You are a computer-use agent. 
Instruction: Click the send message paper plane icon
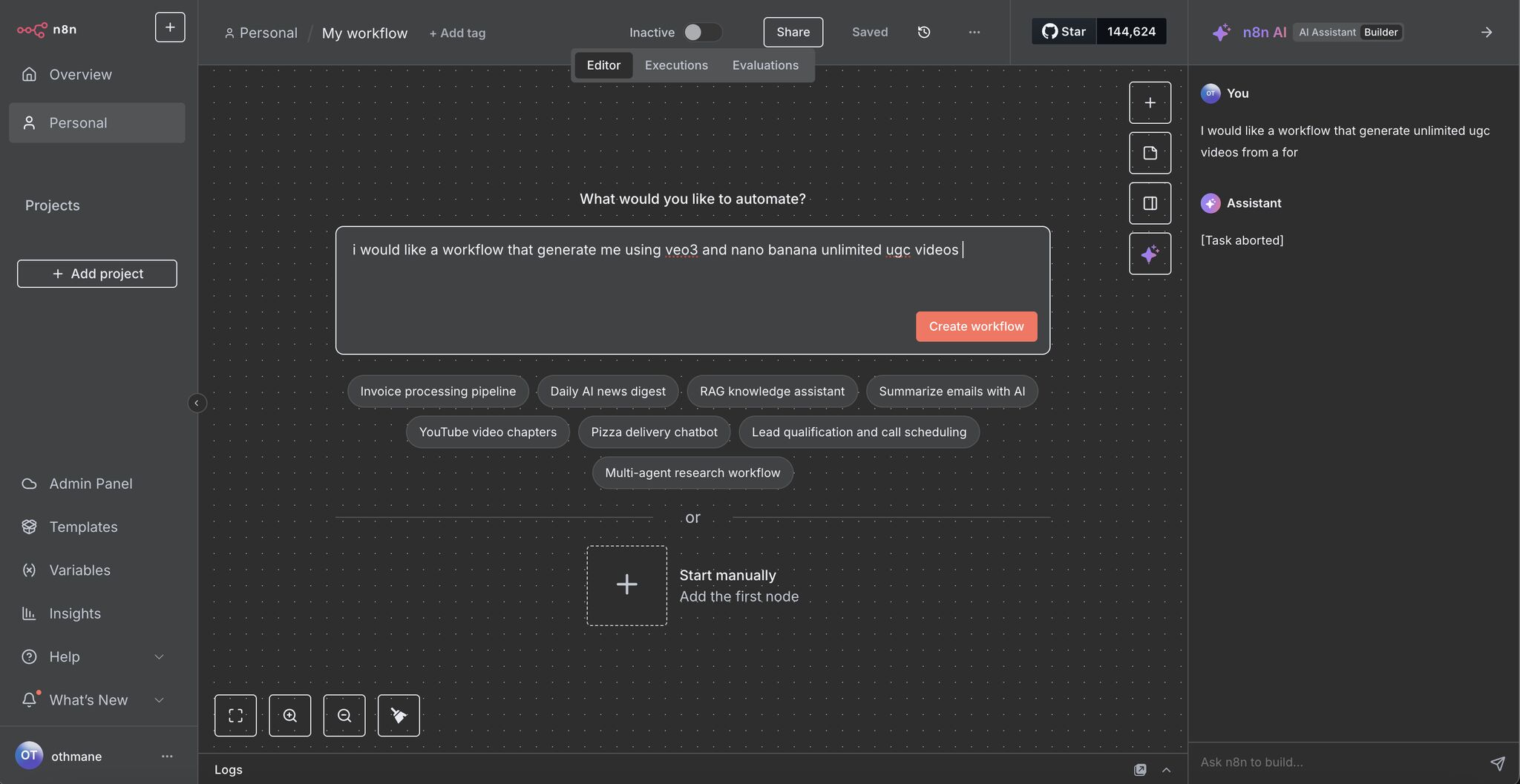(x=1498, y=762)
